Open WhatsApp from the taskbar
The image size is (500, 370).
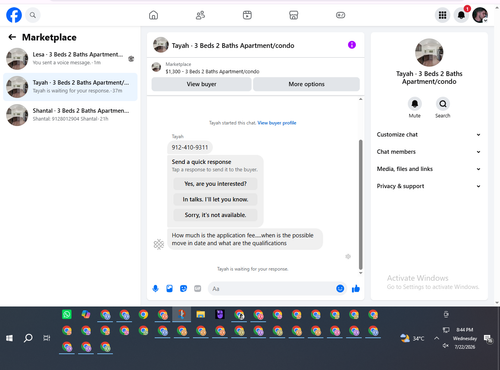click(67, 314)
